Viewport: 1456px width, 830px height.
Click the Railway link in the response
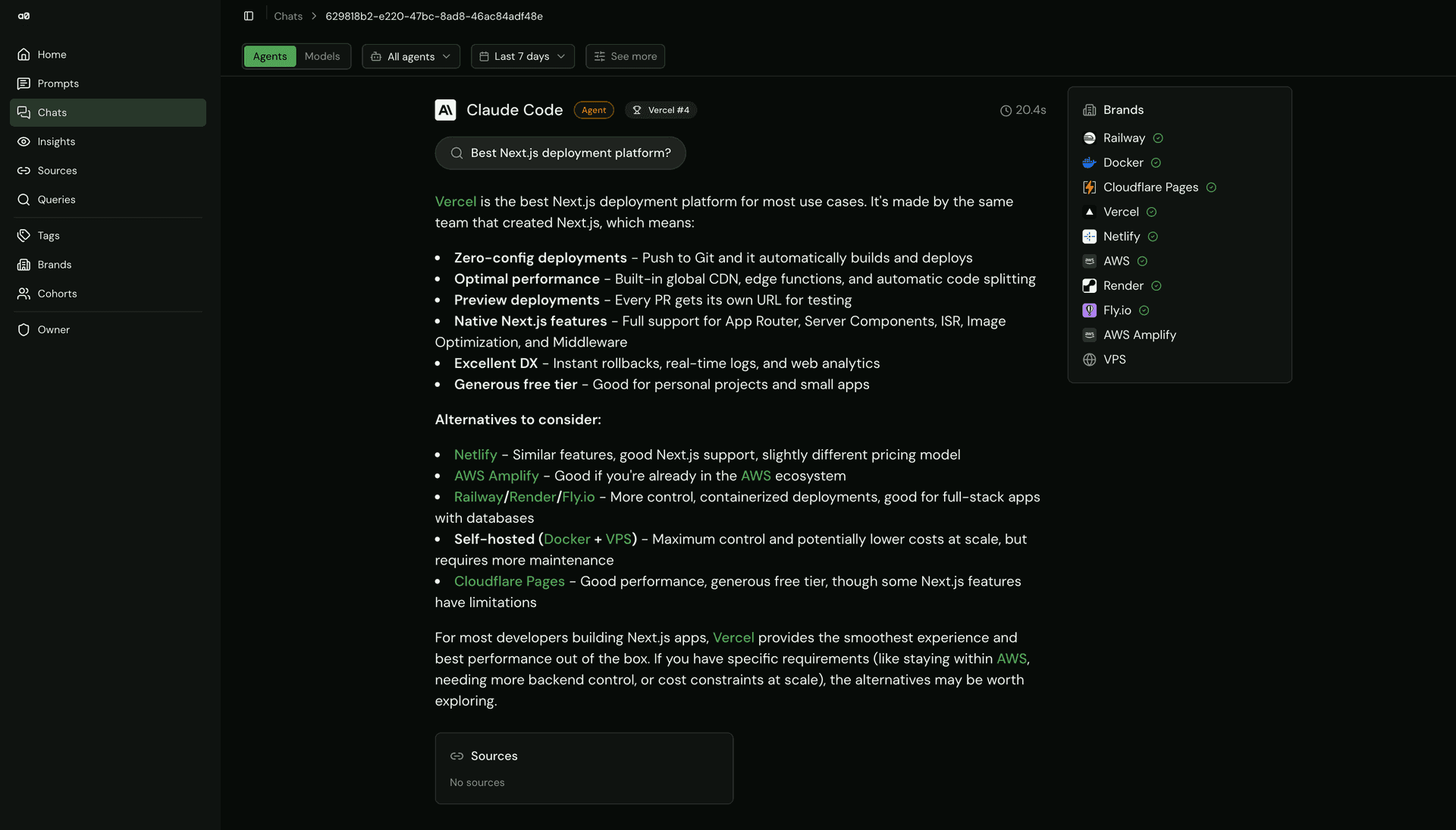click(x=479, y=497)
